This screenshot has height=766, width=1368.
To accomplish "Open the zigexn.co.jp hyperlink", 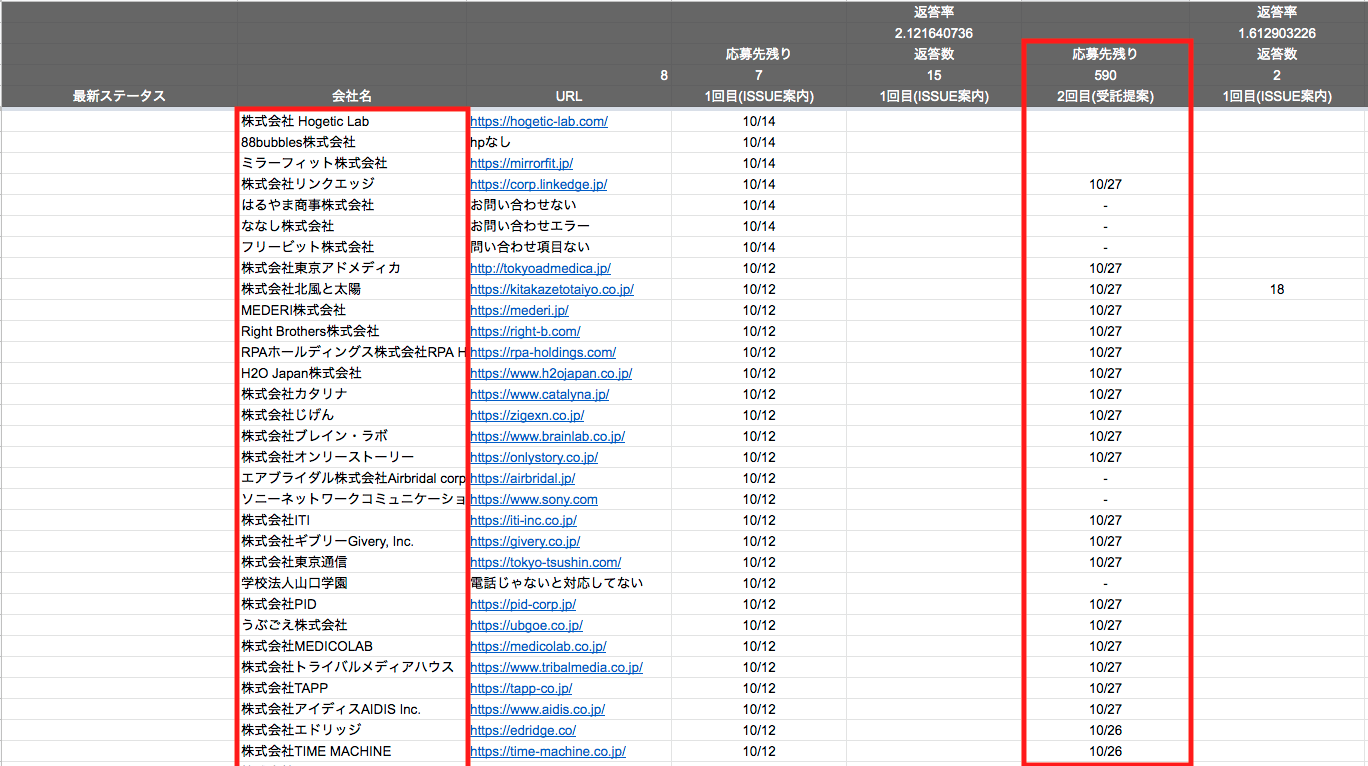I will pos(527,415).
